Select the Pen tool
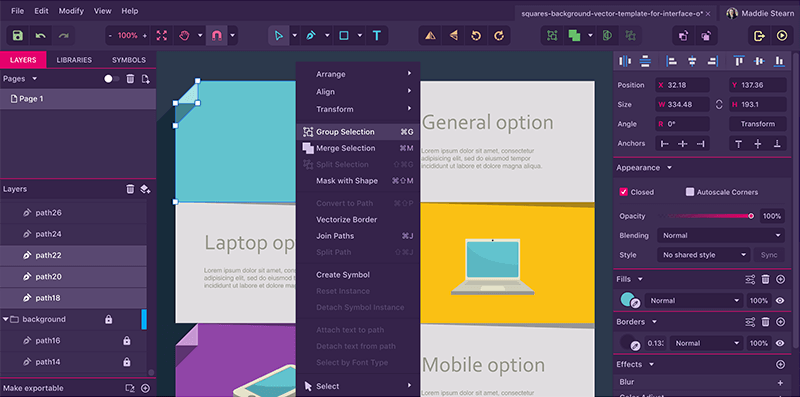Viewport: 800px width, 397px height. pyautogui.click(x=311, y=36)
